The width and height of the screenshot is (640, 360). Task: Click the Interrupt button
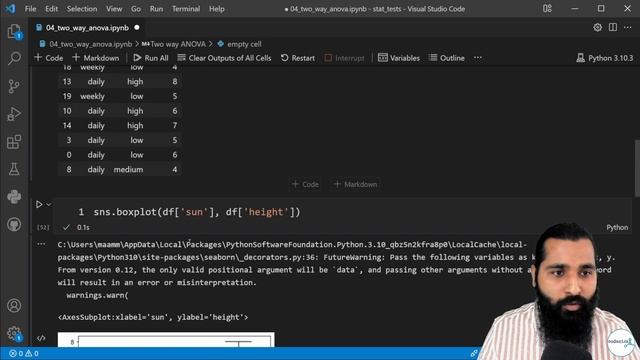tap(344, 58)
